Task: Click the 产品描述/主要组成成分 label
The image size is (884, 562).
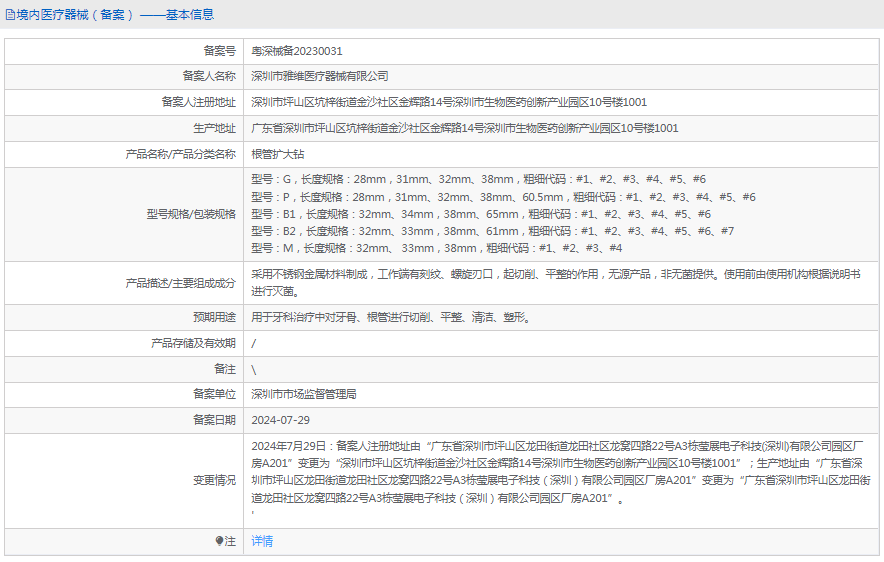Action: click(x=180, y=283)
